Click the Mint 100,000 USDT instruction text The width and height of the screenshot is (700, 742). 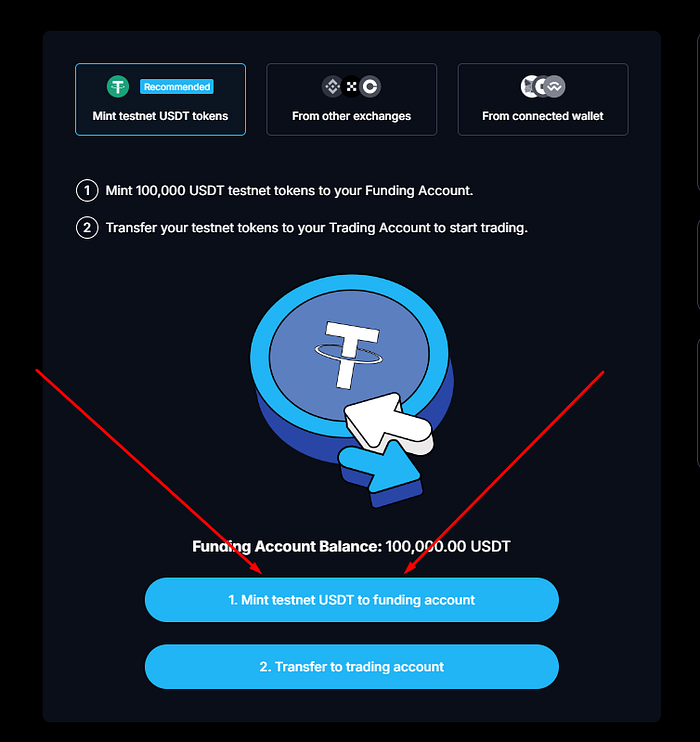289,191
